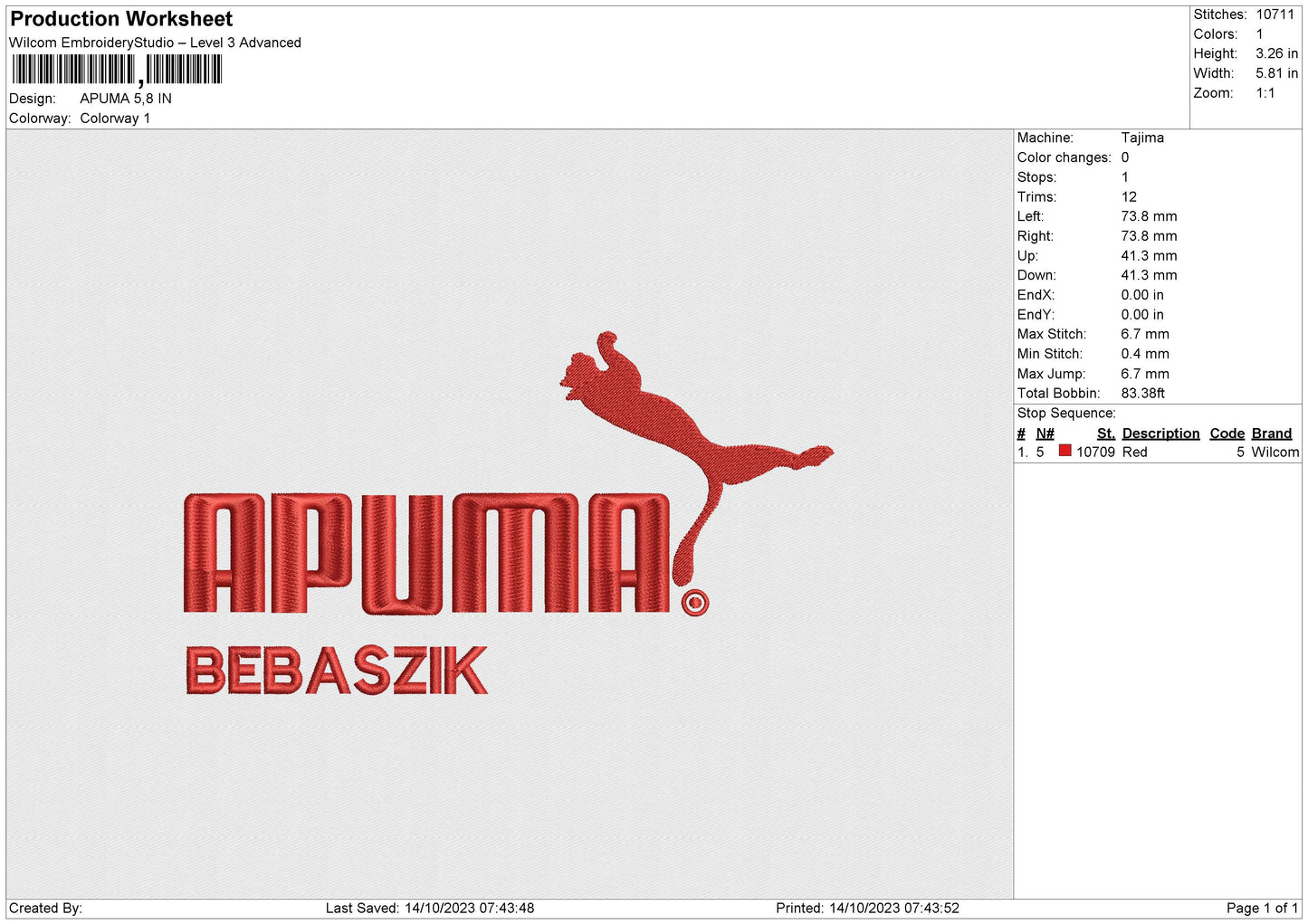1308x924 pixels.
Task: Click the Trims value 12
Action: click(x=1129, y=196)
